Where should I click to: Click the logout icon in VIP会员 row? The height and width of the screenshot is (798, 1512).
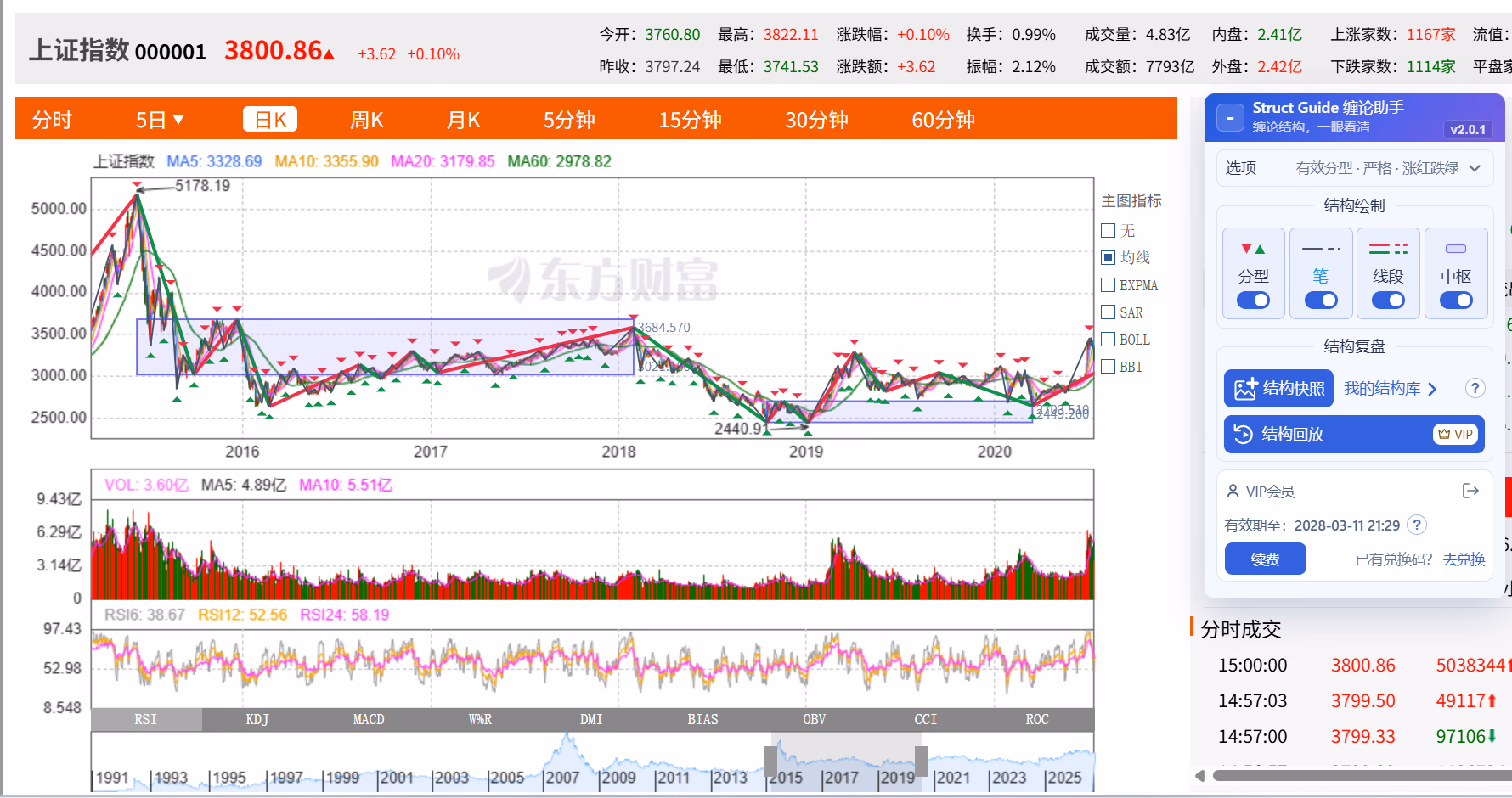point(1471,491)
